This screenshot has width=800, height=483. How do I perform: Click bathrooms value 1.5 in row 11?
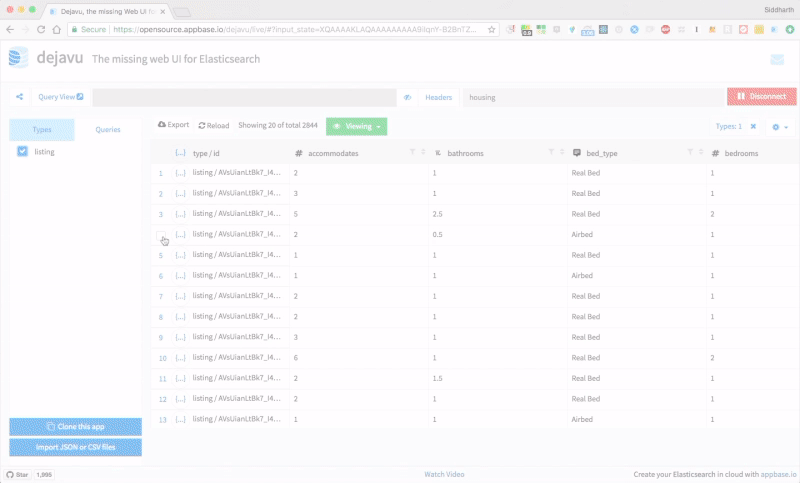pyautogui.click(x=437, y=378)
